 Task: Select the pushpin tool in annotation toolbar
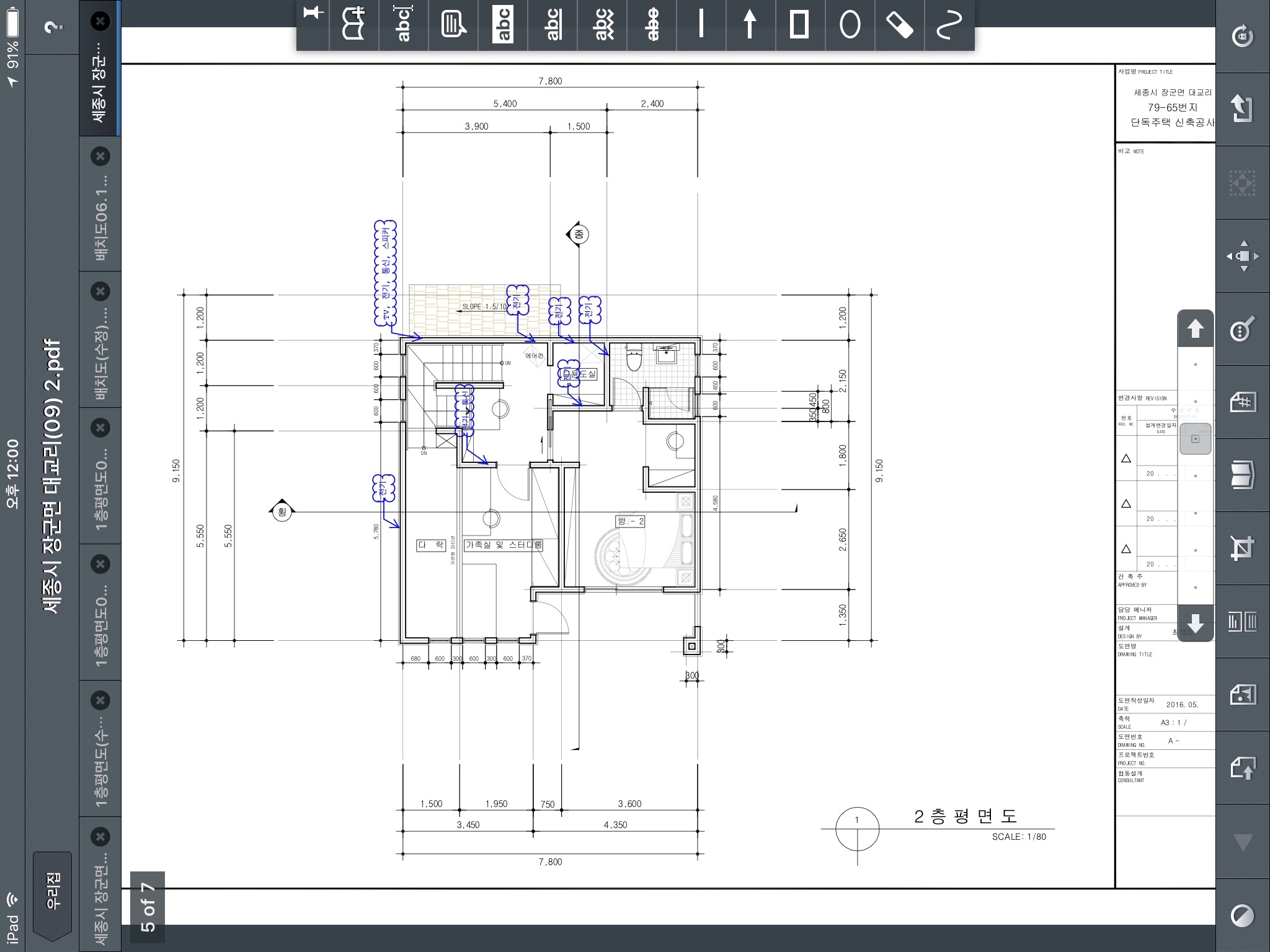click(x=313, y=14)
